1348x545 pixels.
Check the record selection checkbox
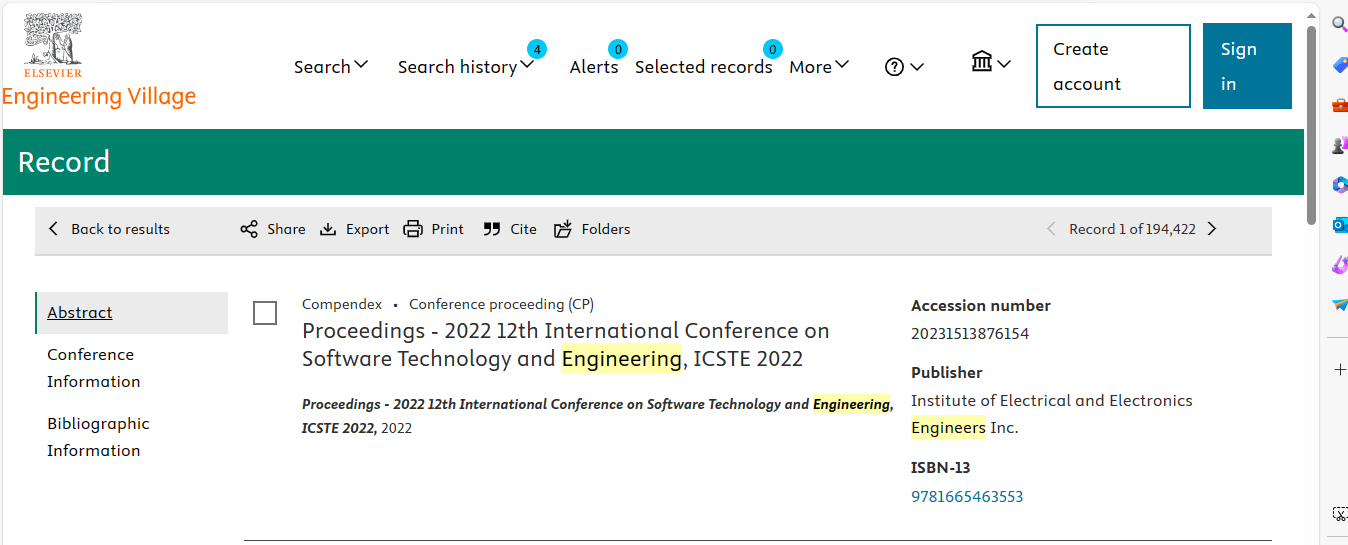click(265, 313)
